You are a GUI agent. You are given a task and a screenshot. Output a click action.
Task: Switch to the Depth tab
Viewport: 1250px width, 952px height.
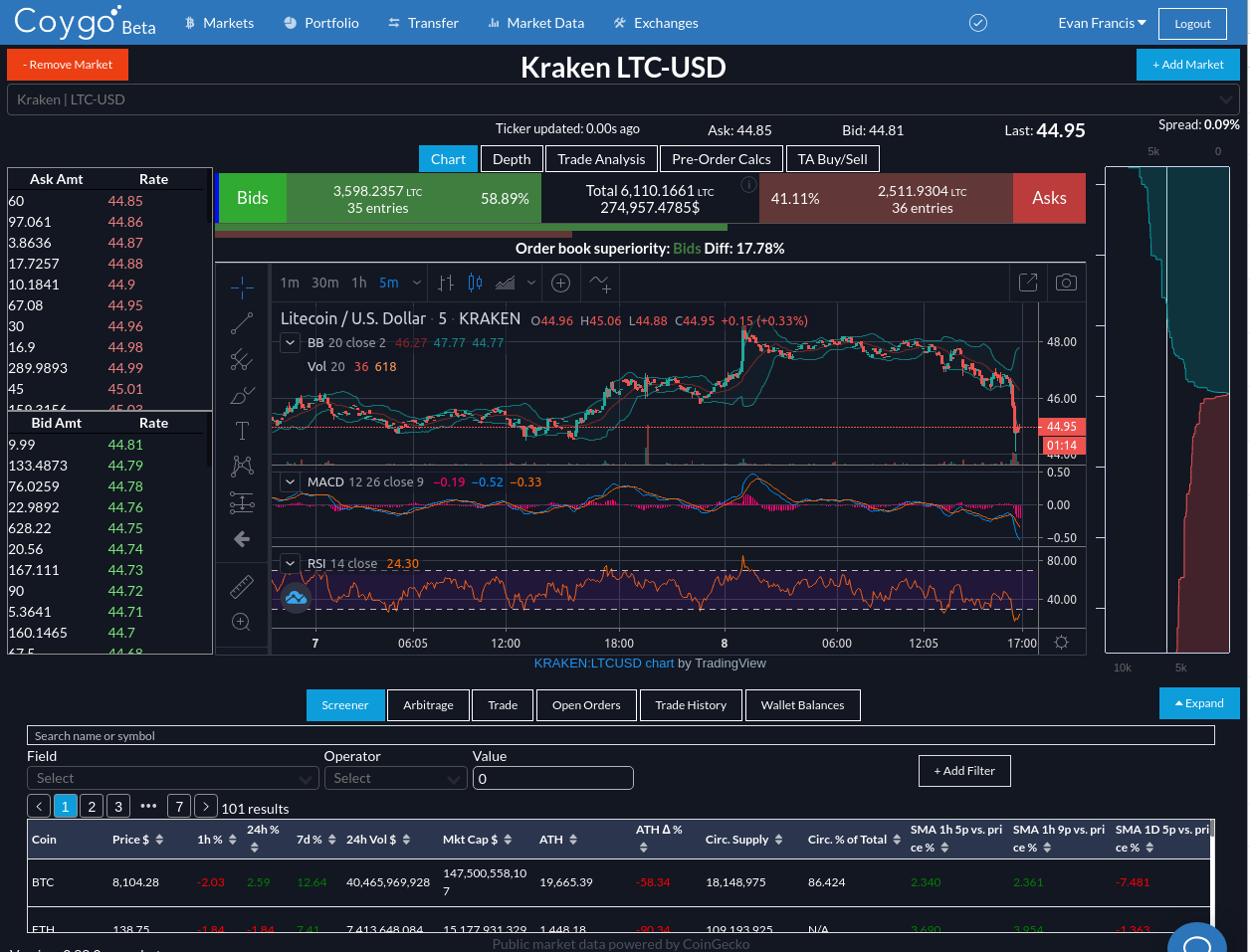(x=512, y=159)
